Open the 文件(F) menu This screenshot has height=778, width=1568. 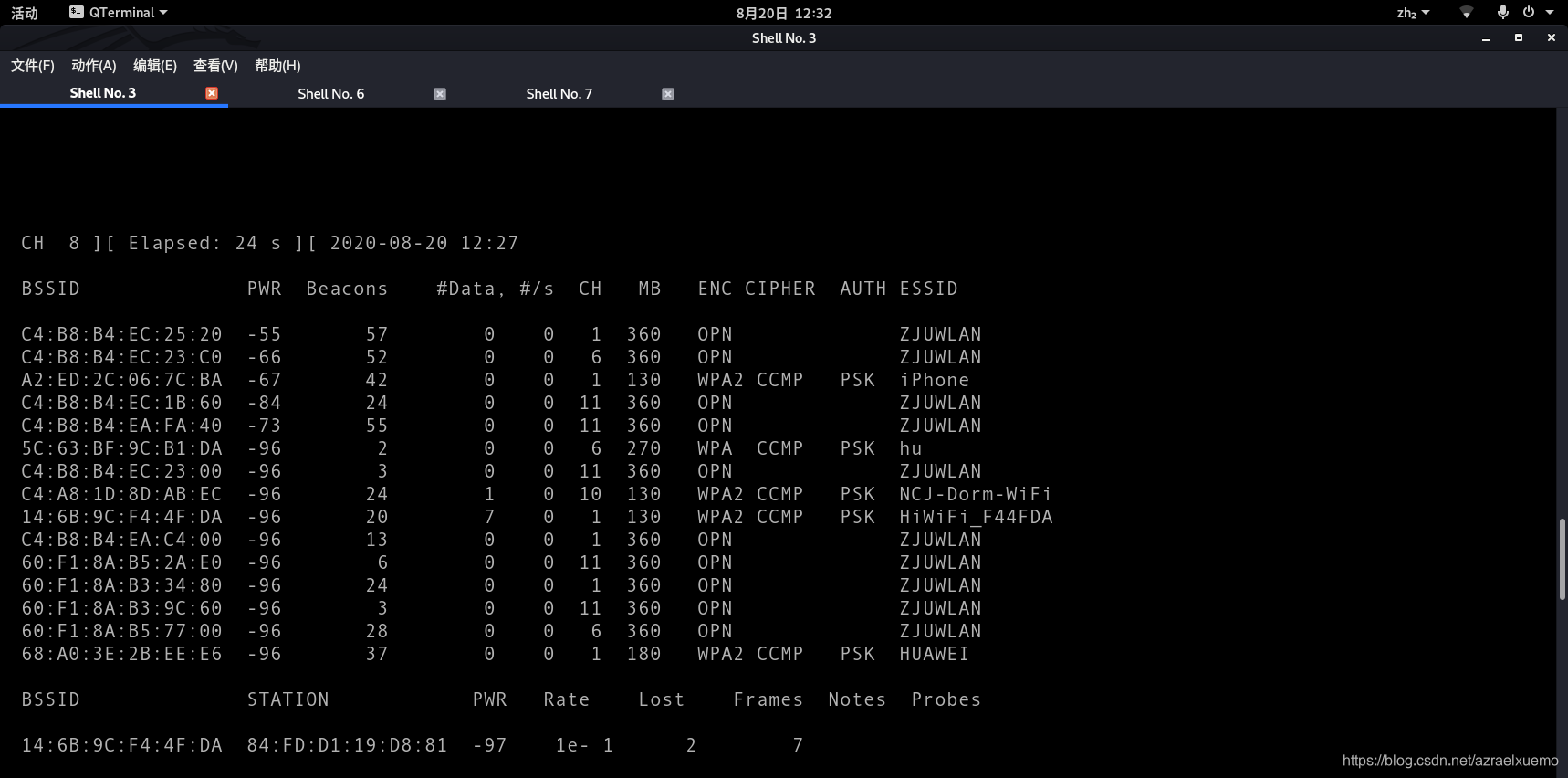point(33,66)
